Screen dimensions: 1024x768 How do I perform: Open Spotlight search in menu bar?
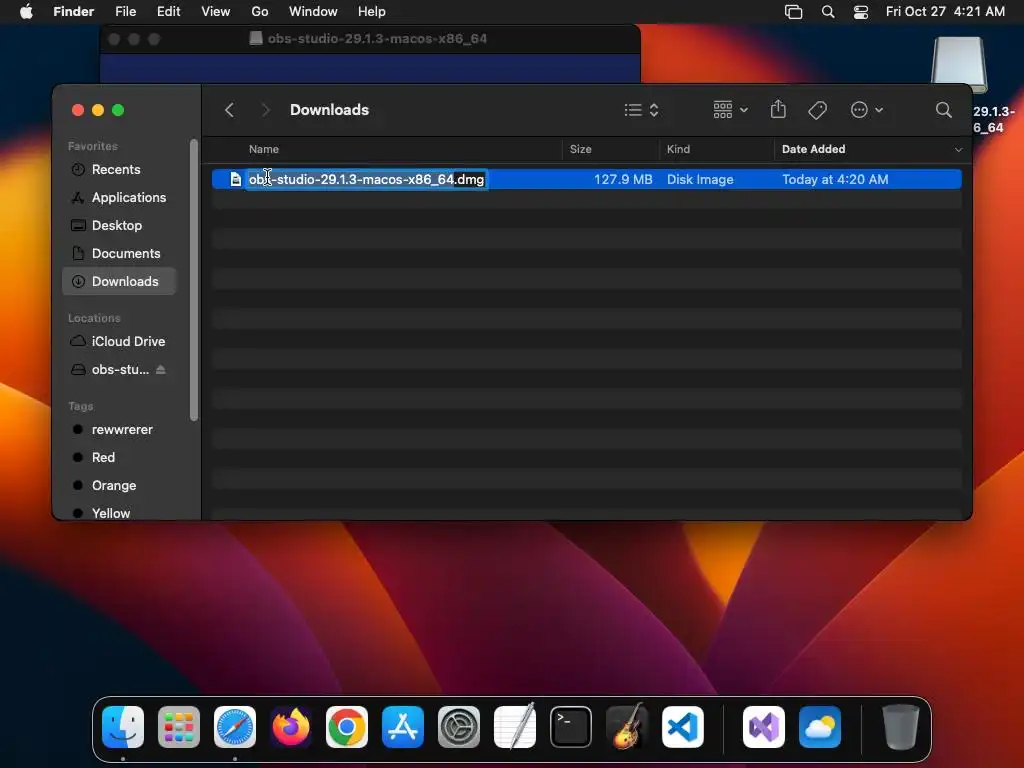pos(828,12)
